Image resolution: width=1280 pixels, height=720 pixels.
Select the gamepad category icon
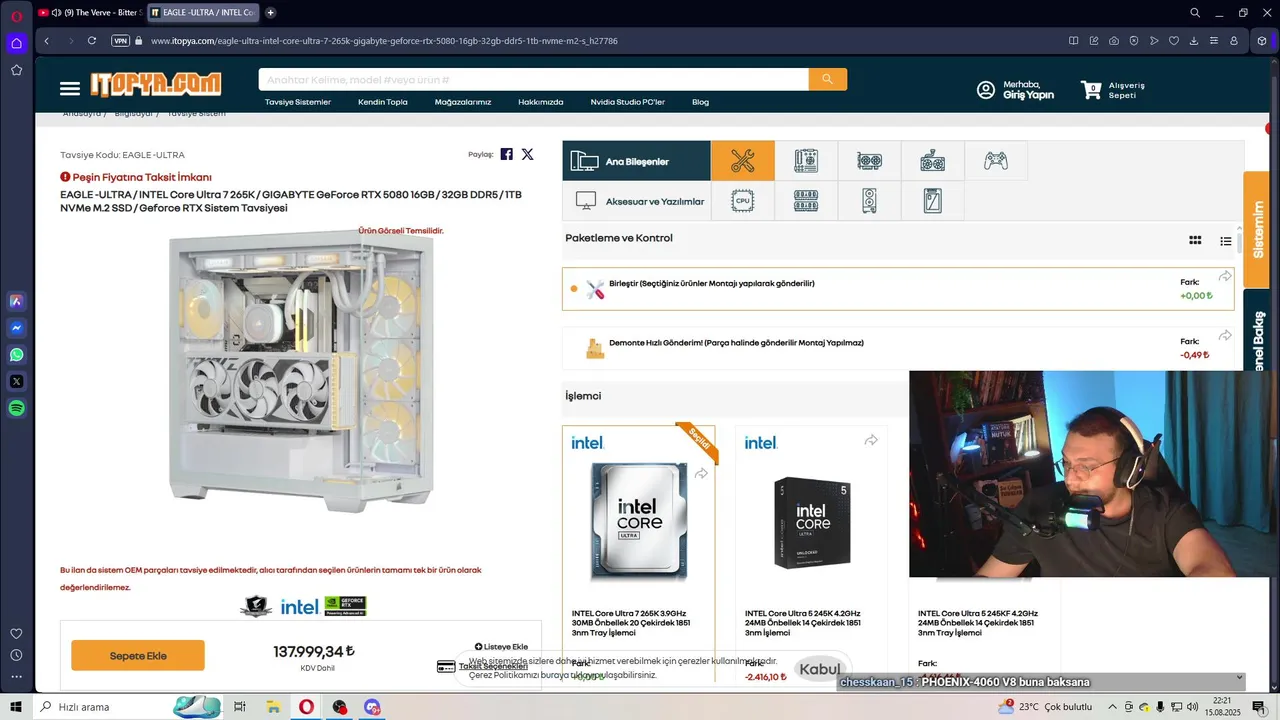pos(995,160)
